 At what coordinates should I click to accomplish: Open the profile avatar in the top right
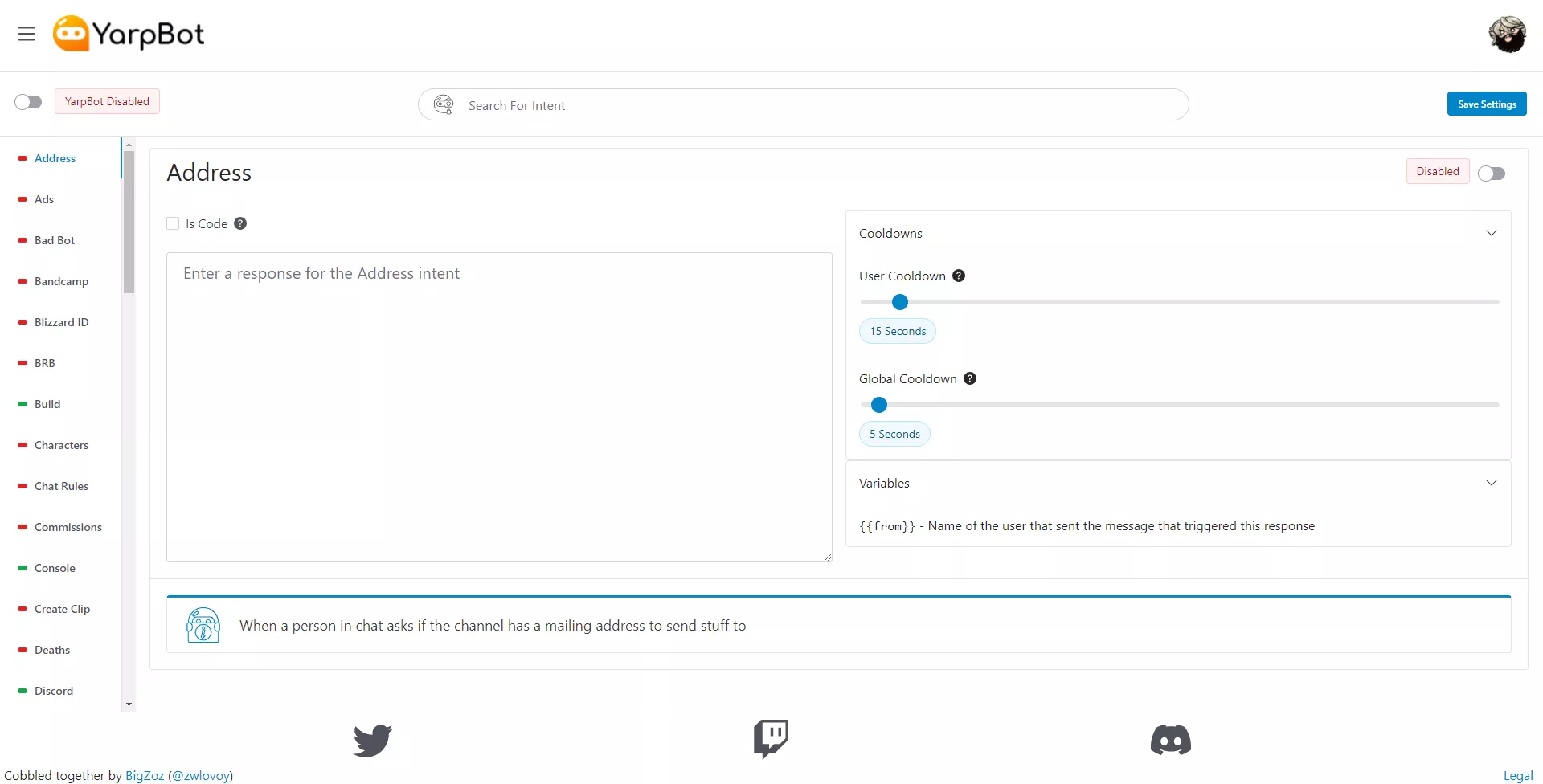pyautogui.click(x=1508, y=35)
